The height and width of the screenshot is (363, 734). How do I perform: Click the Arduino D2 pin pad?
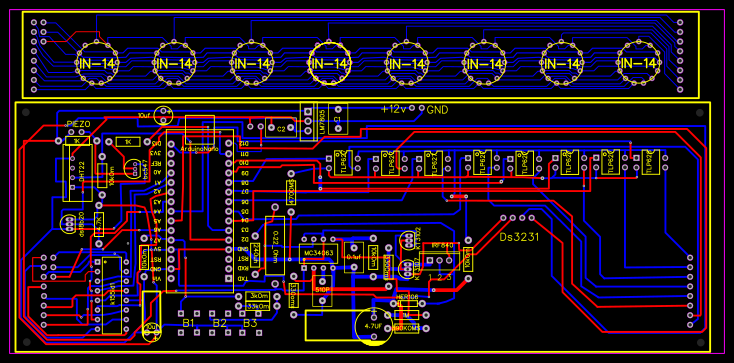pos(228,240)
